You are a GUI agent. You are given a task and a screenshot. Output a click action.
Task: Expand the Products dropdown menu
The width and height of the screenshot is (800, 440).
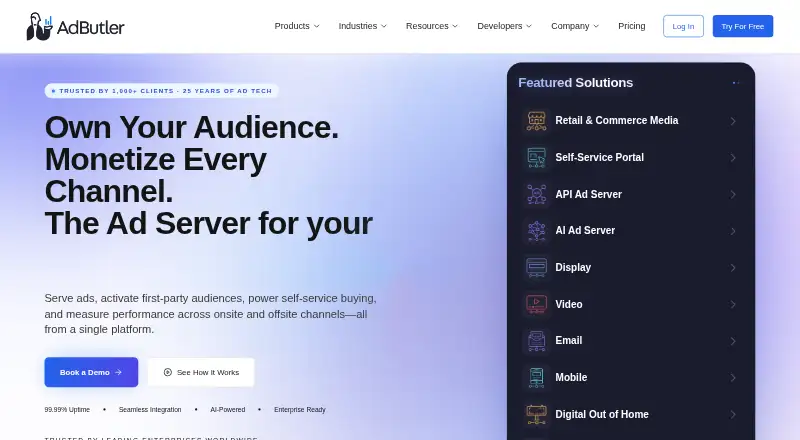click(297, 26)
